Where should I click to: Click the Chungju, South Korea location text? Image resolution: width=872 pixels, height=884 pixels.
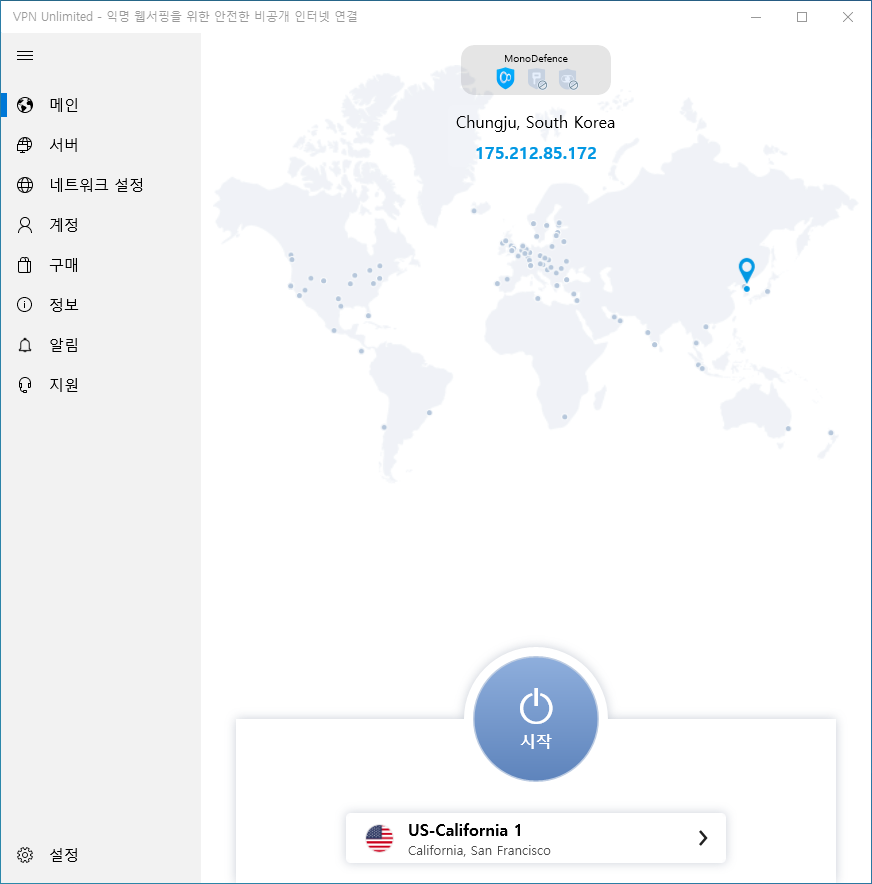pyautogui.click(x=535, y=123)
